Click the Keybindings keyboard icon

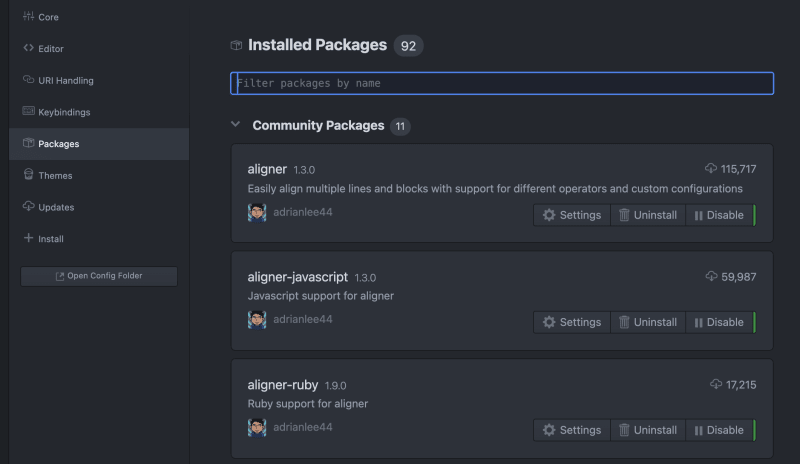pos(28,111)
